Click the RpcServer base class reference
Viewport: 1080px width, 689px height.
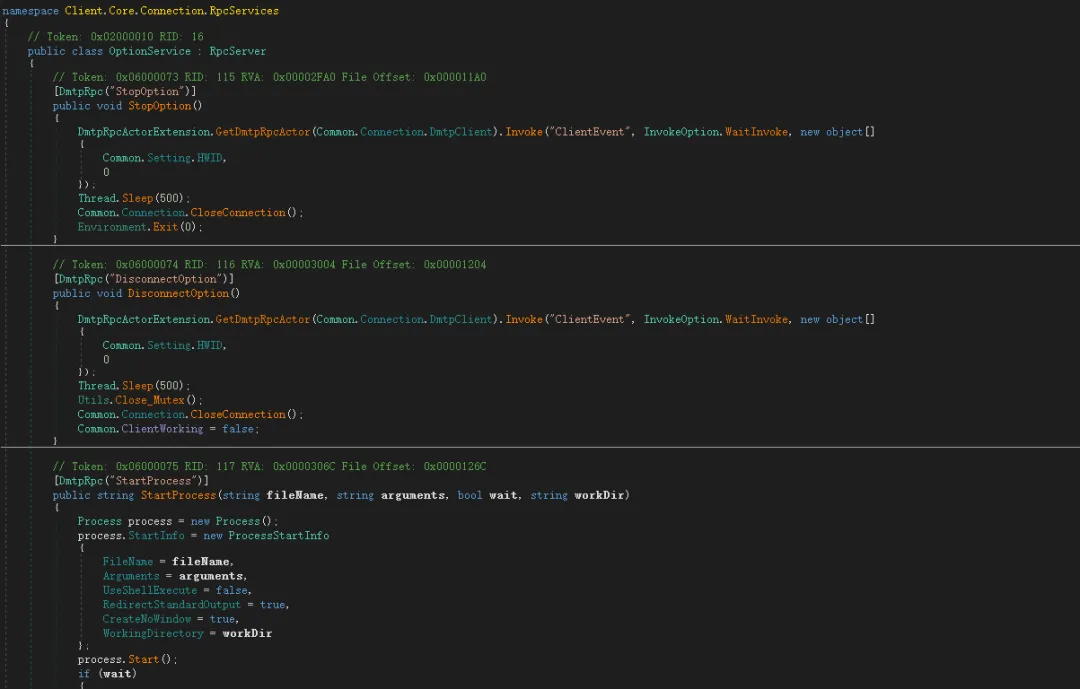[238, 51]
